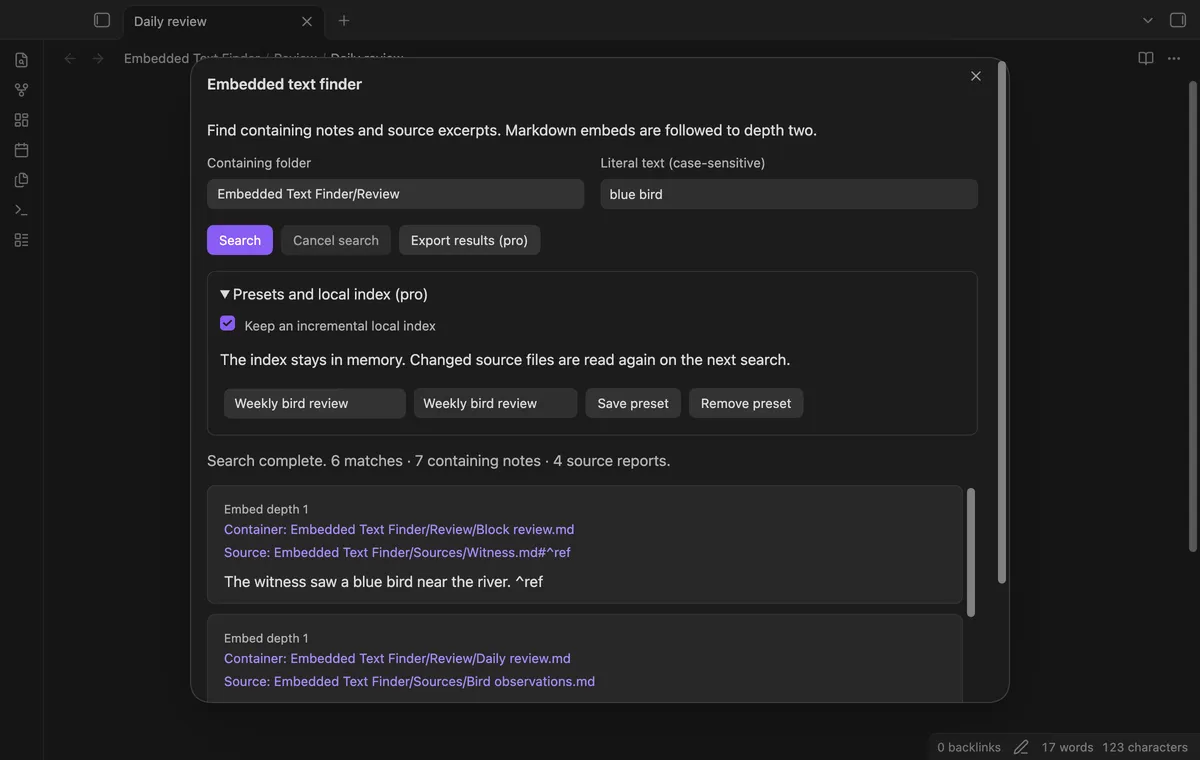This screenshot has width=1200, height=760.
Task: Click the results list scrollbar
Action: pos(970,552)
